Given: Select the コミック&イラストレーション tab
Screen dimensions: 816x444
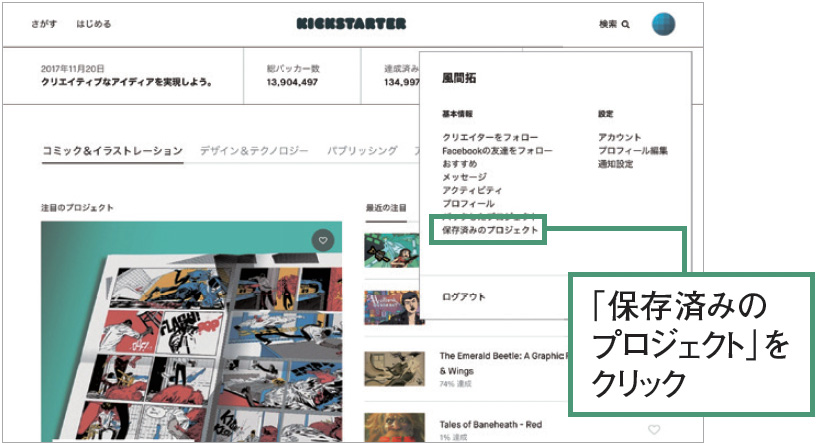Looking at the screenshot, I should click(x=112, y=151).
